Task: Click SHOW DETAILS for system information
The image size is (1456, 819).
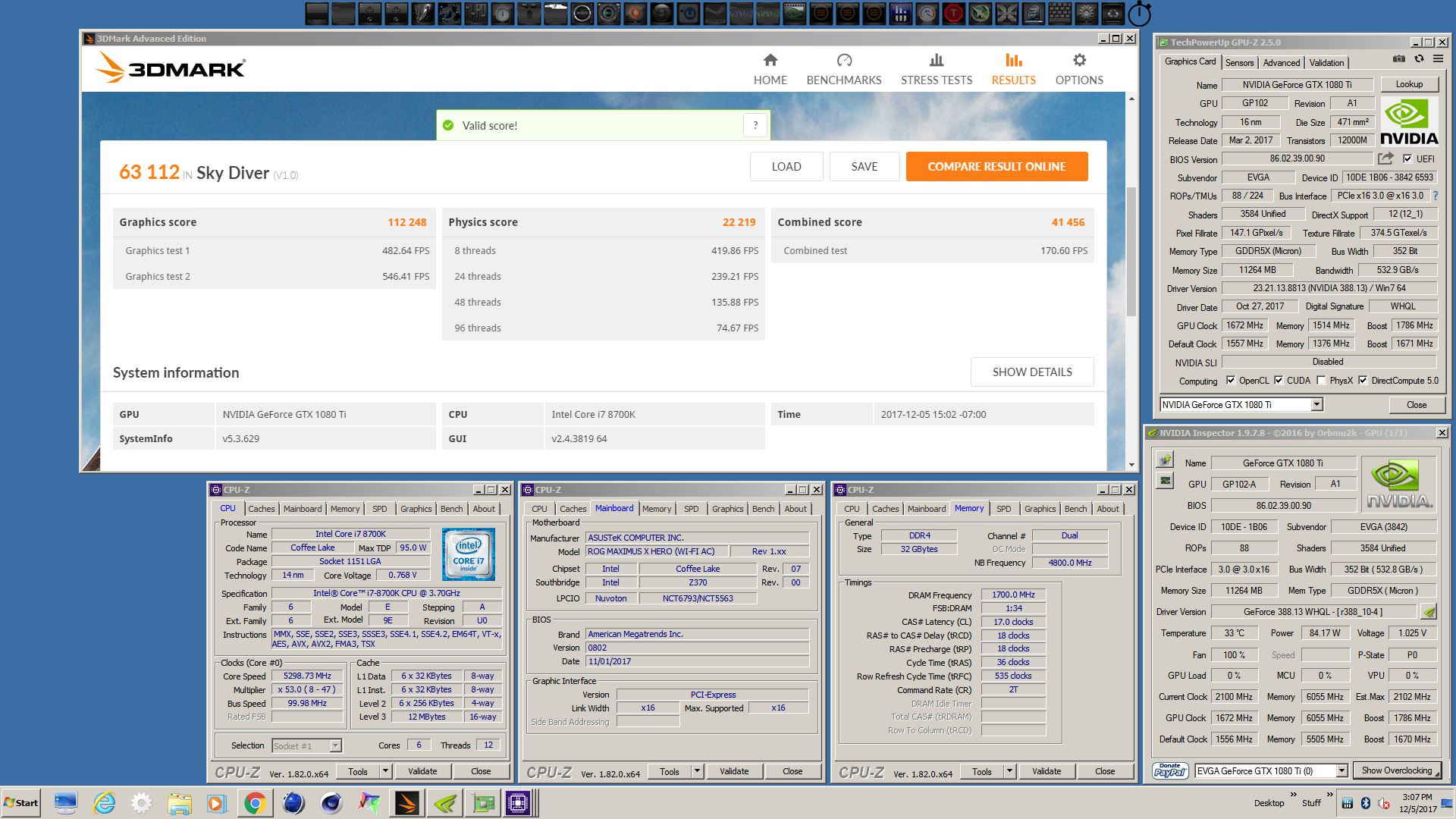Action: (1032, 372)
